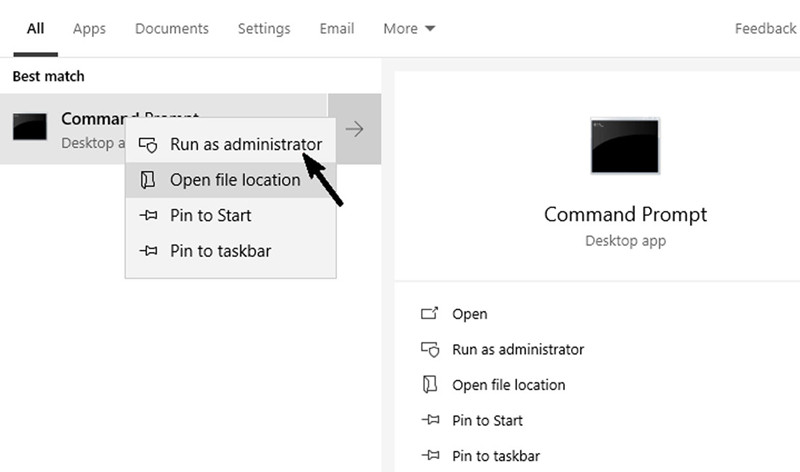Click the Pin to Start icon in right pane

[430, 420]
